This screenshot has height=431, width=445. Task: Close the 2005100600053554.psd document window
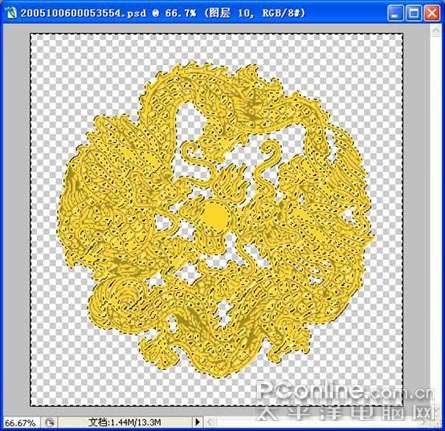pyautogui.click(x=432, y=13)
